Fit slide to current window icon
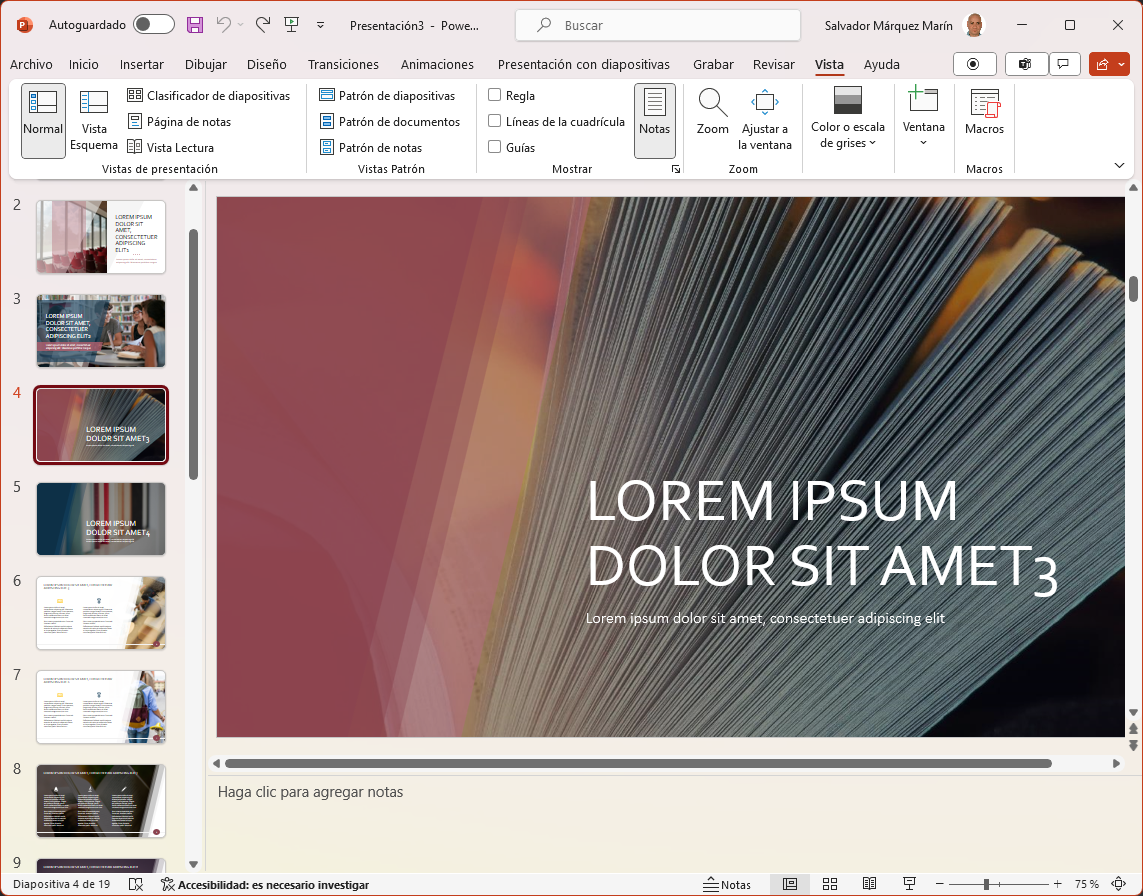Viewport: 1143px width, 896px height. (x=1119, y=884)
